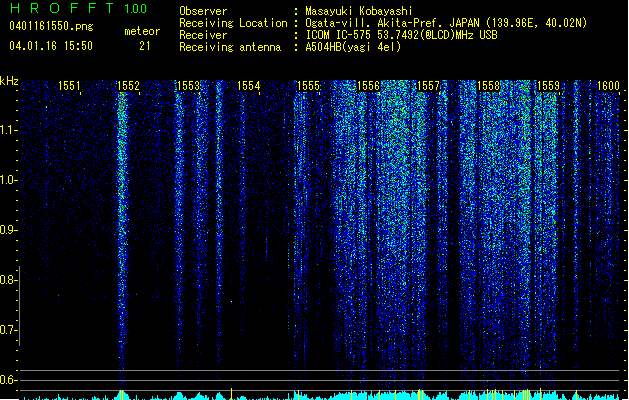This screenshot has height=400, width=629.
Task: Click the 1552 time axis marker
Action: (x=128, y=86)
